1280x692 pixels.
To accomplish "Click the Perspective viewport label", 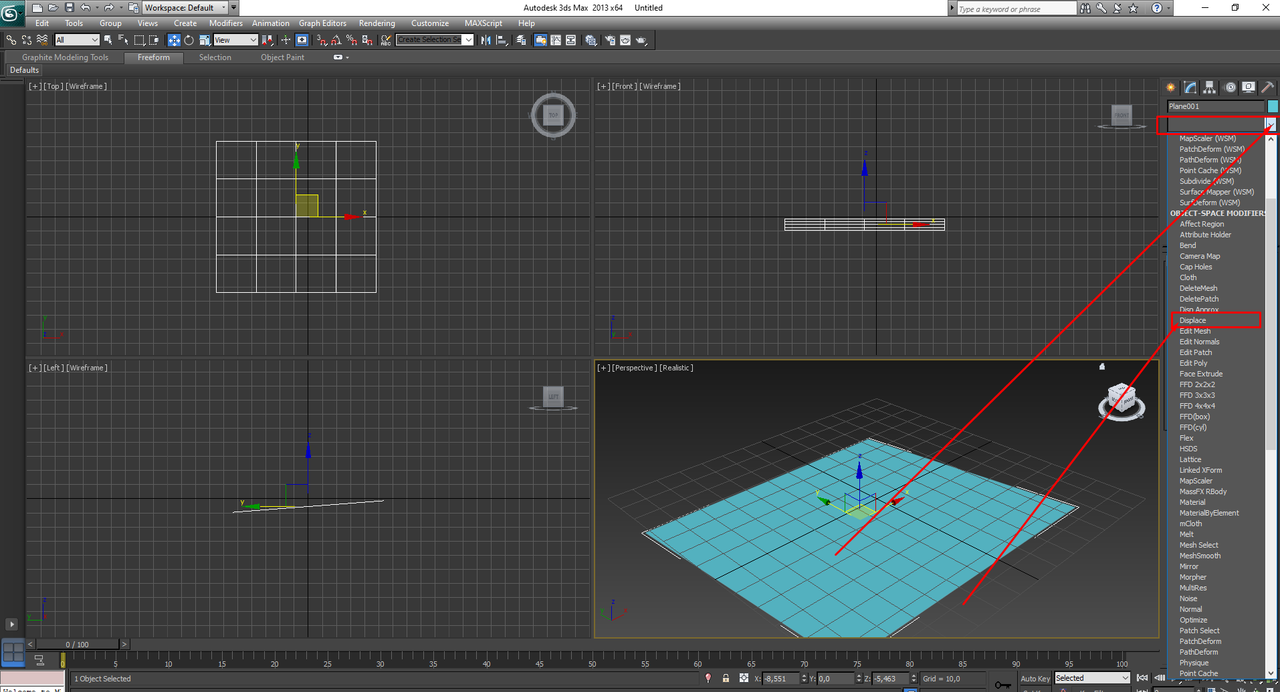I will click(636, 368).
